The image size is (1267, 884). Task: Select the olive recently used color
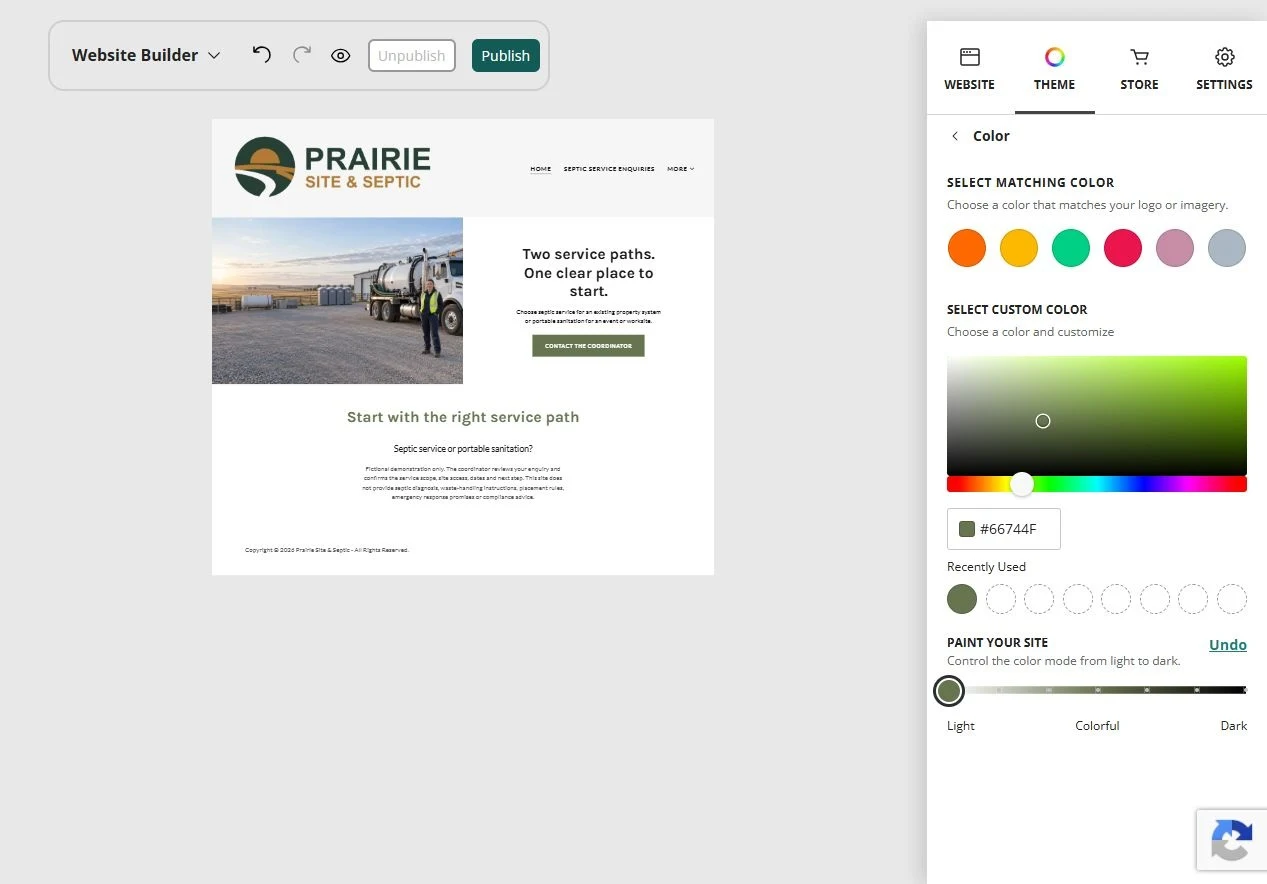(x=962, y=599)
